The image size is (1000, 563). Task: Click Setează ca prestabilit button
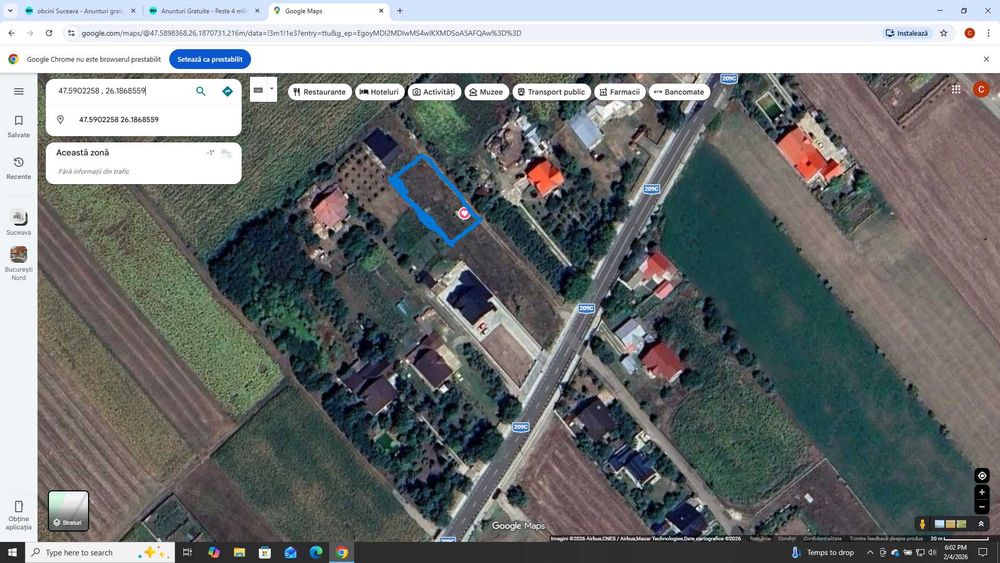[210, 59]
